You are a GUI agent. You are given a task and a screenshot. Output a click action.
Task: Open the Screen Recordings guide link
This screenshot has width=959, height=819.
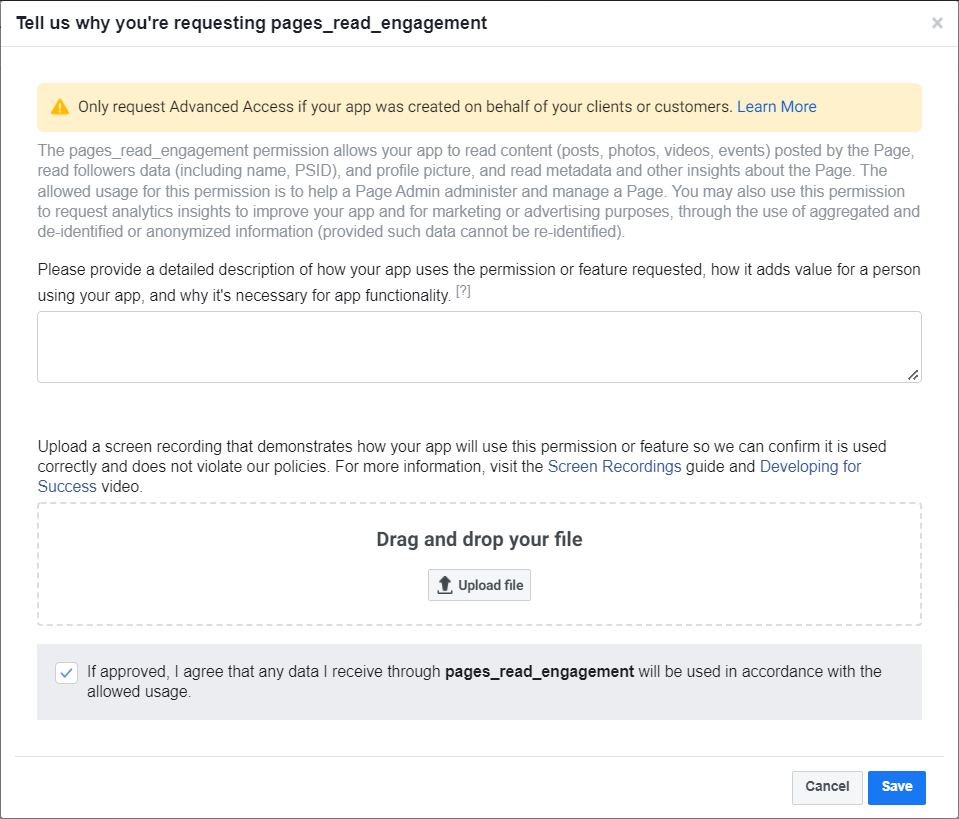(614, 467)
